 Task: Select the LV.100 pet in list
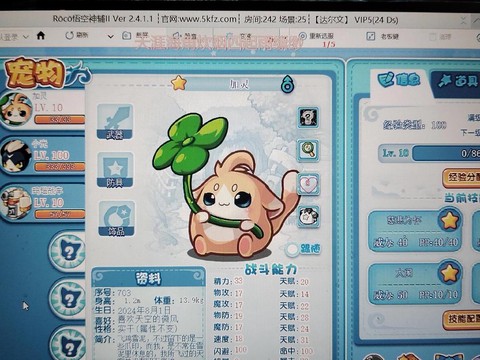click(x=42, y=156)
